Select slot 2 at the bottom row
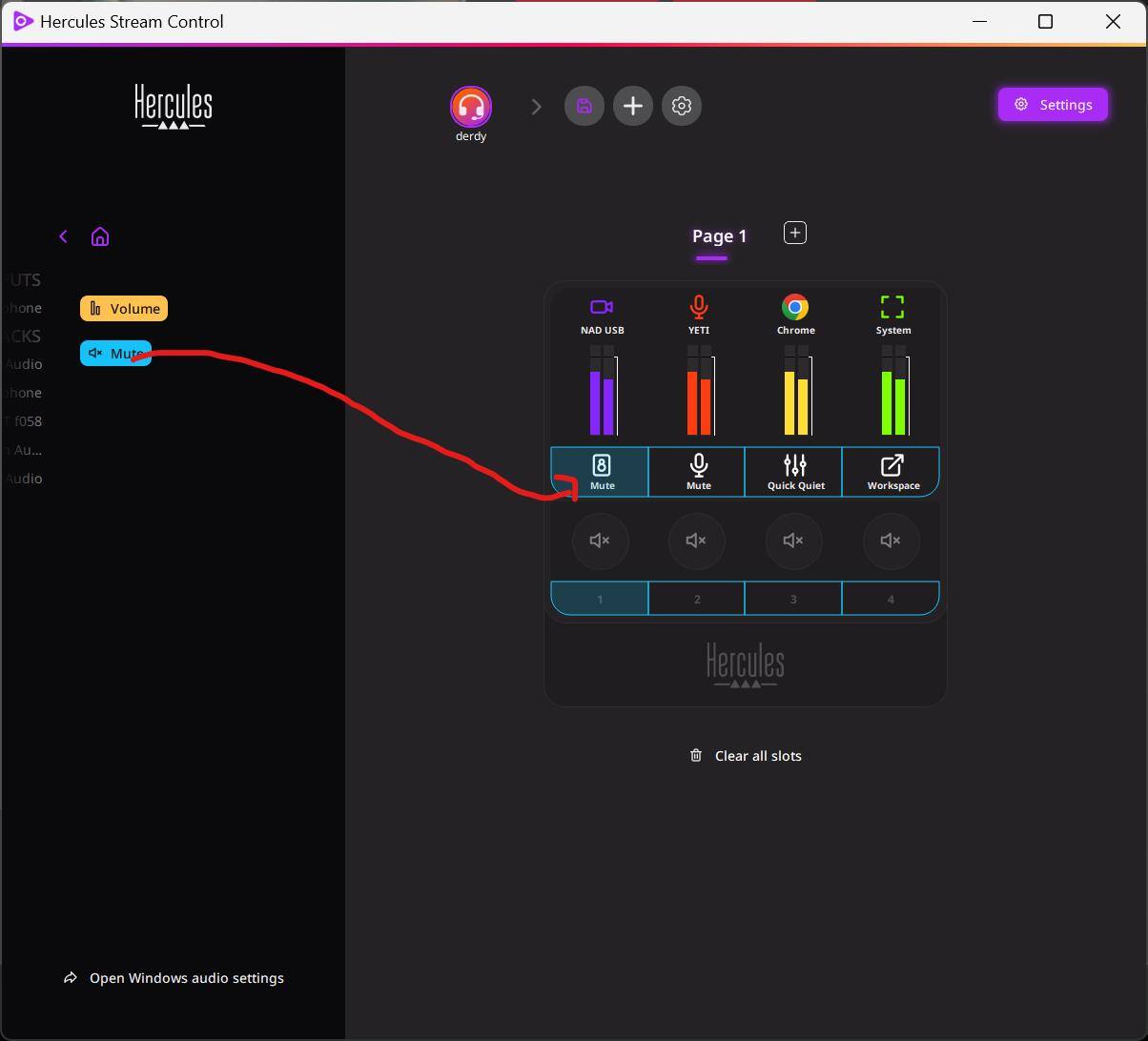 tap(697, 599)
